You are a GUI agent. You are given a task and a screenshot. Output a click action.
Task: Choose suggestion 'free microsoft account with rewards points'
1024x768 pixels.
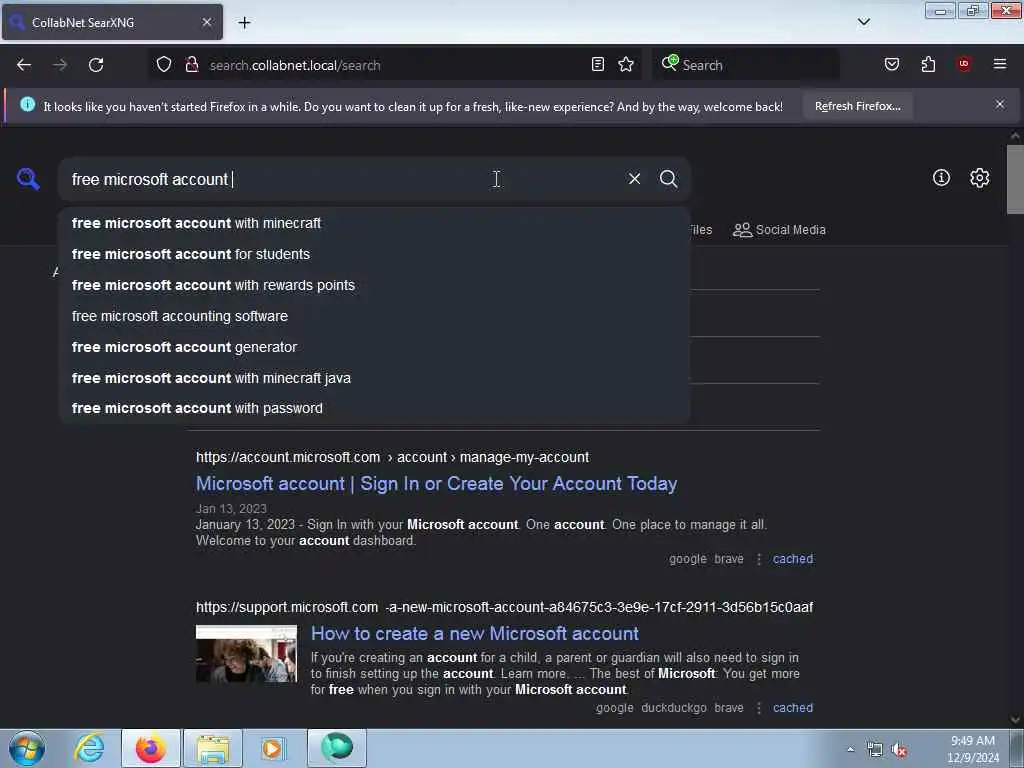(x=374, y=285)
